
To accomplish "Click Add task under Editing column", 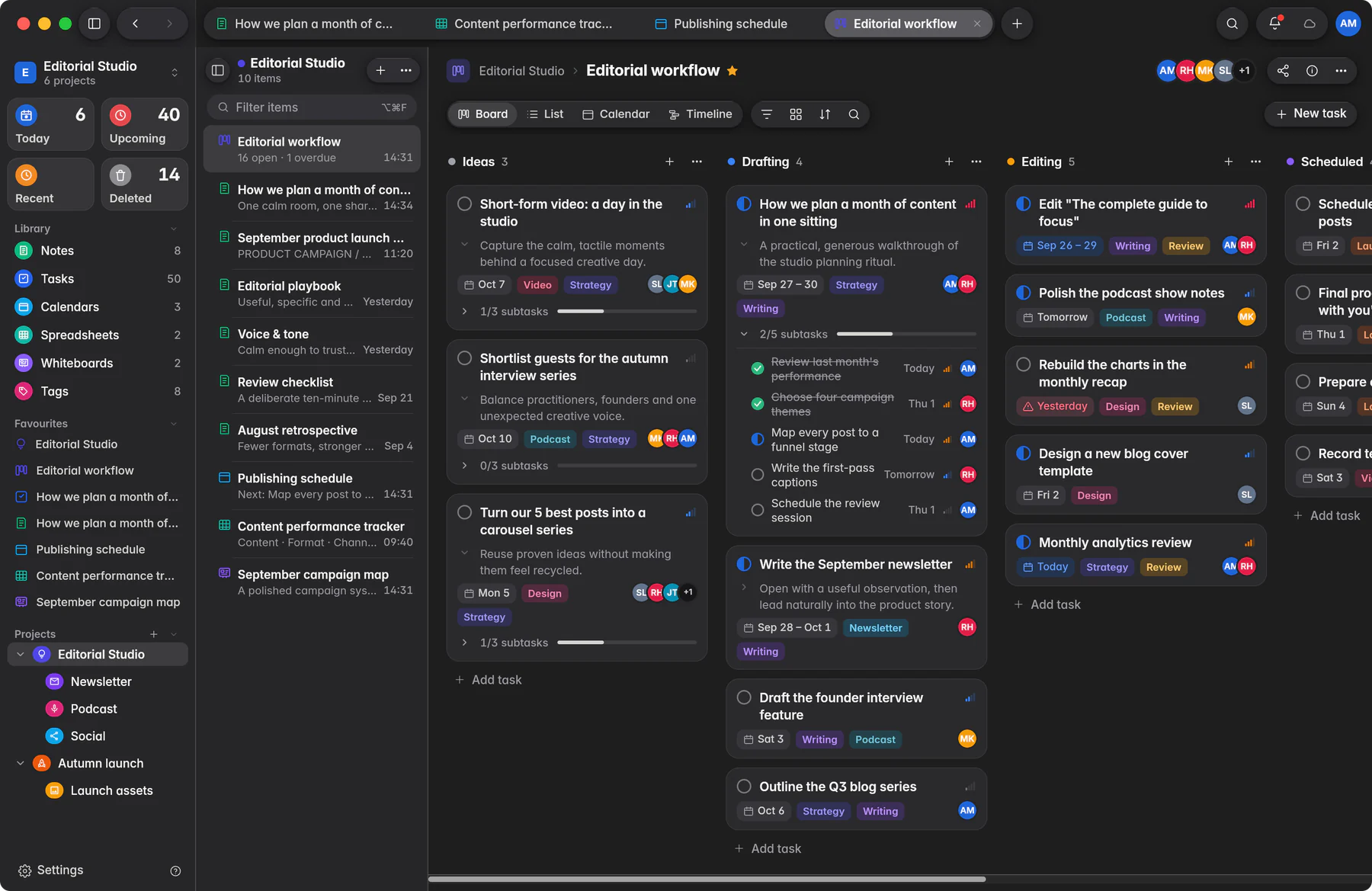I will (x=1047, y=604).
